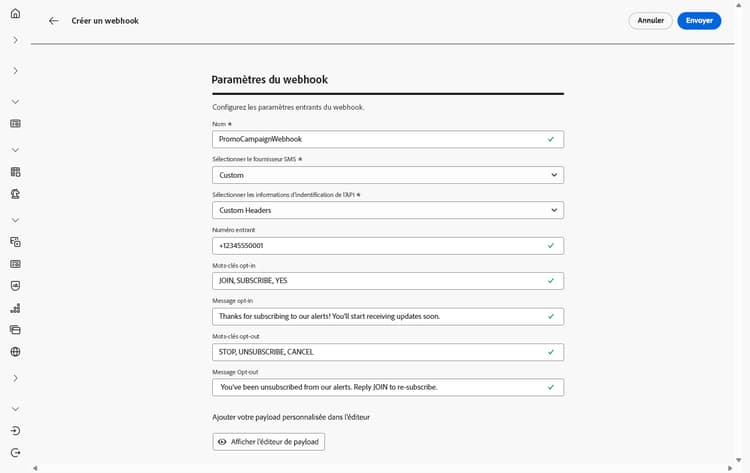Expand the right-pointing chevron above sign-in icon
Screen dimensions: 750x473
pyautogui.click(x=15, y=378)
